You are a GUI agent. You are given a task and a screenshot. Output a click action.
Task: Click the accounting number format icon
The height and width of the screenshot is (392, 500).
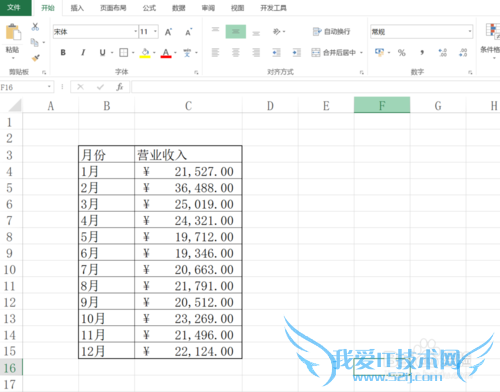point(379,52)
